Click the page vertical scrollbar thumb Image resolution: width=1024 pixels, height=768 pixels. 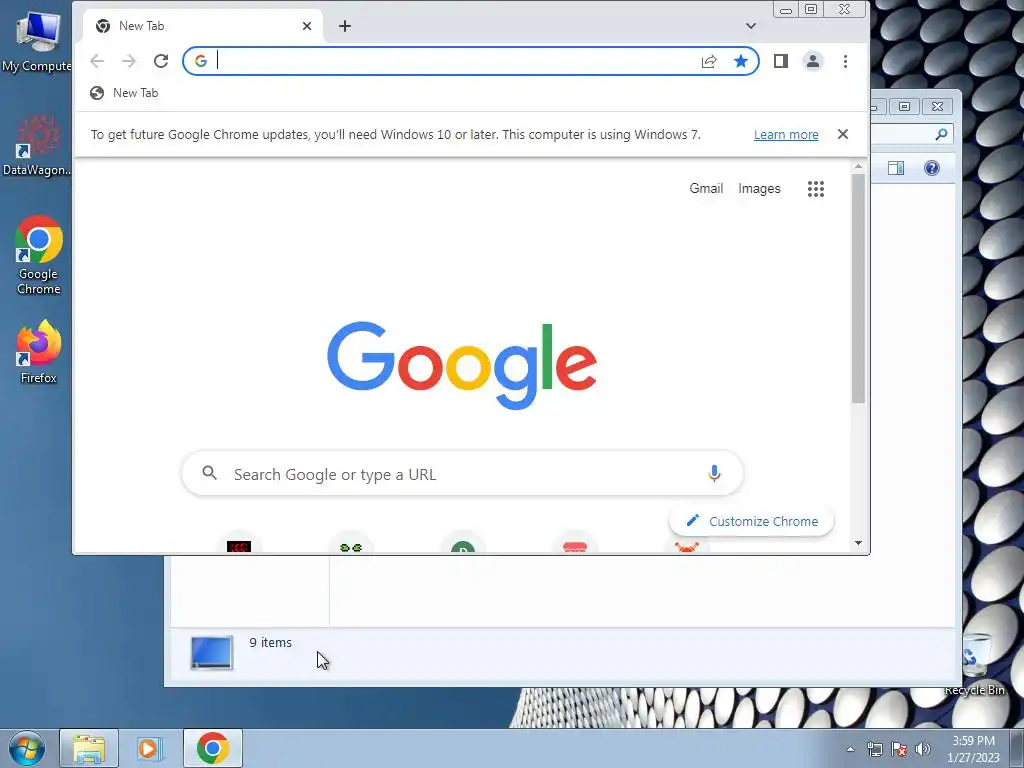(858, 289)
